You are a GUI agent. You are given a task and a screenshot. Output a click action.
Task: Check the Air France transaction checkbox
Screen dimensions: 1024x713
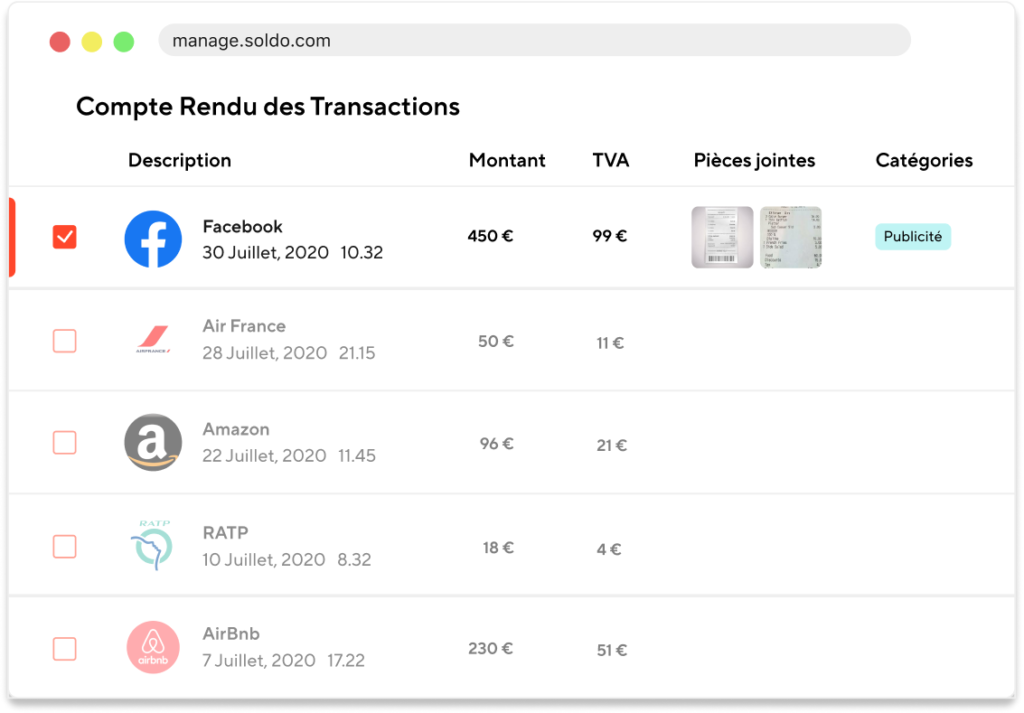pos(65,341)
